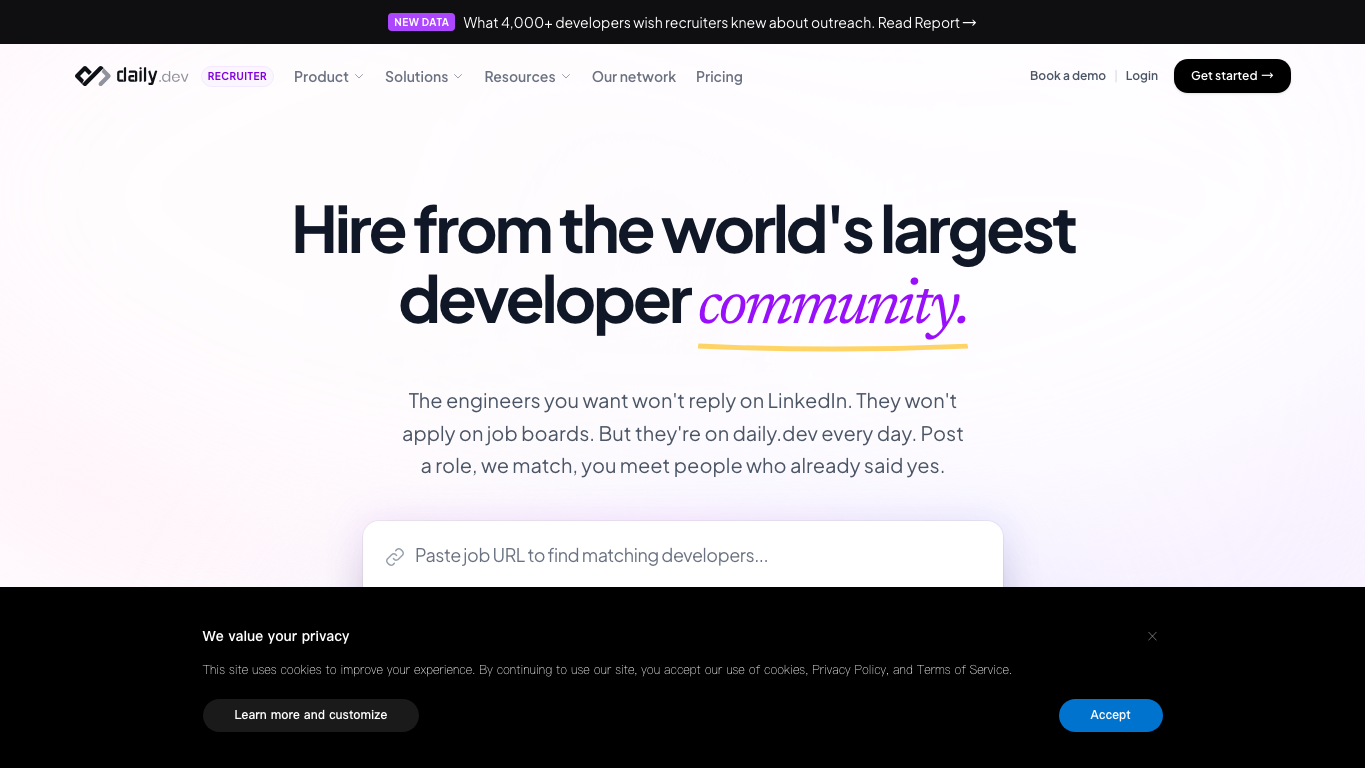Open the Privacy Policy link
Screen dimensions: 1365x768
click(x=849, y=670)
